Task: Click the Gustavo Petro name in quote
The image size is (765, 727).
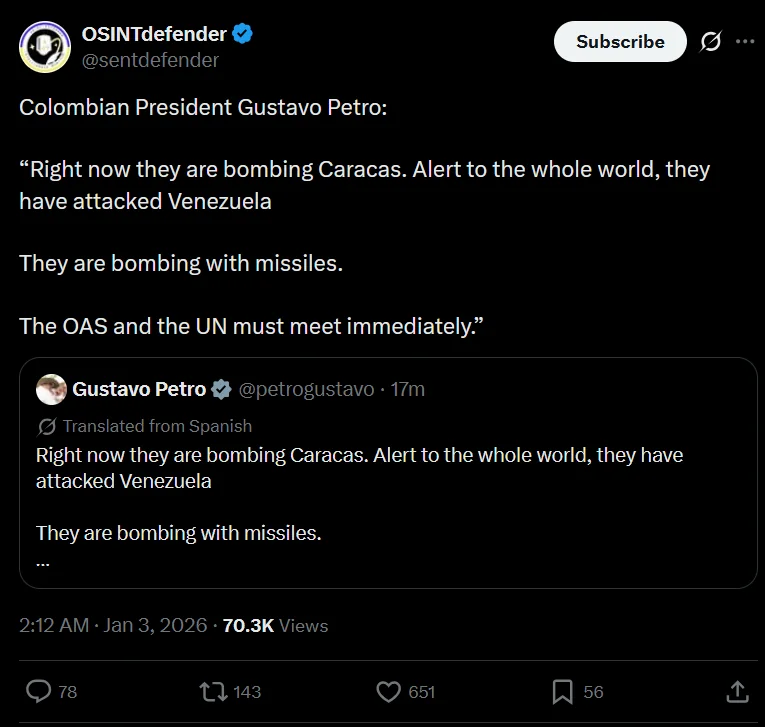Action: tap(139, 389)
